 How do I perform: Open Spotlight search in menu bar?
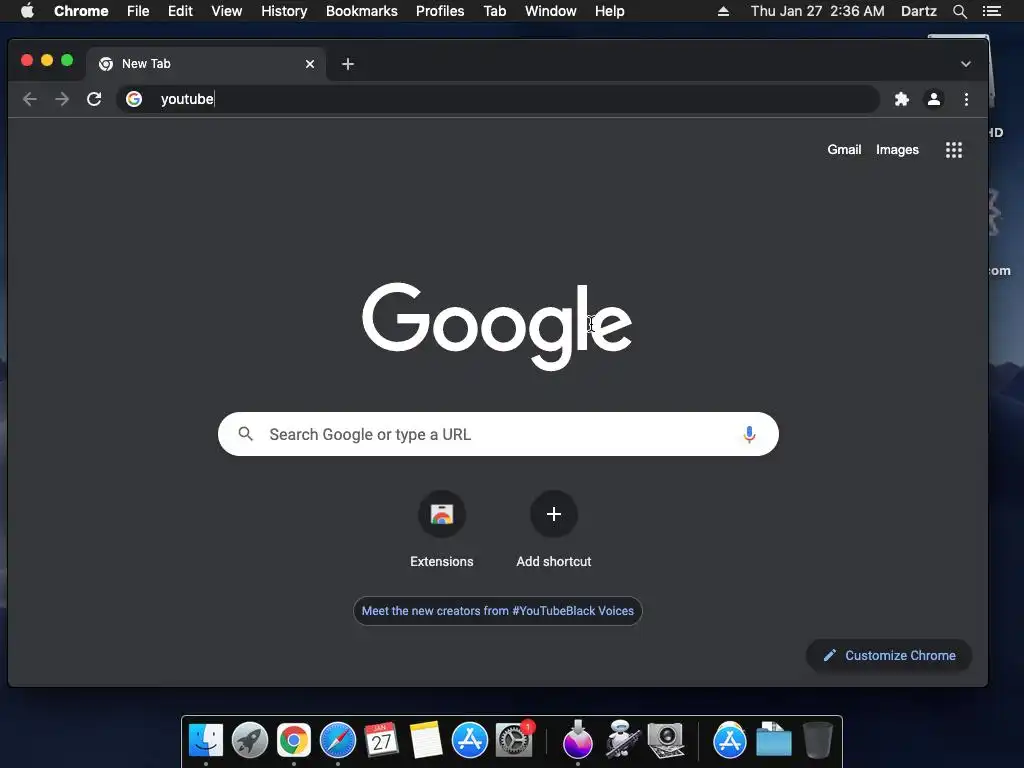click(959, 11)
